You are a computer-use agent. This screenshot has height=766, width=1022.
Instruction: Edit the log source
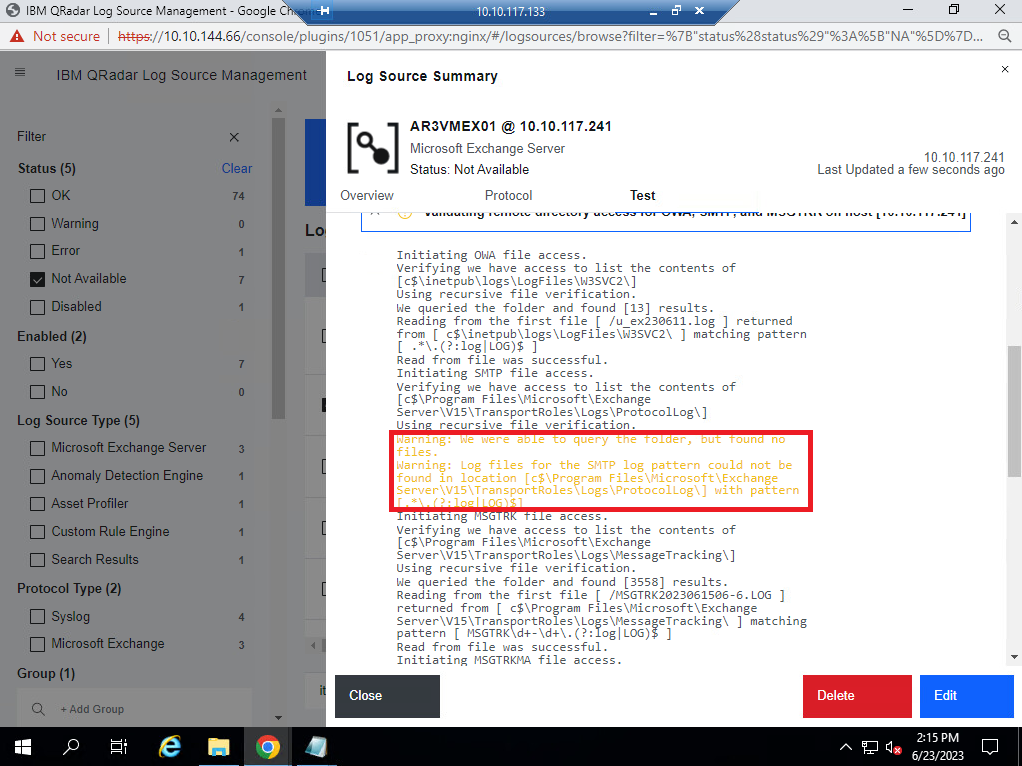click(967, 696)
